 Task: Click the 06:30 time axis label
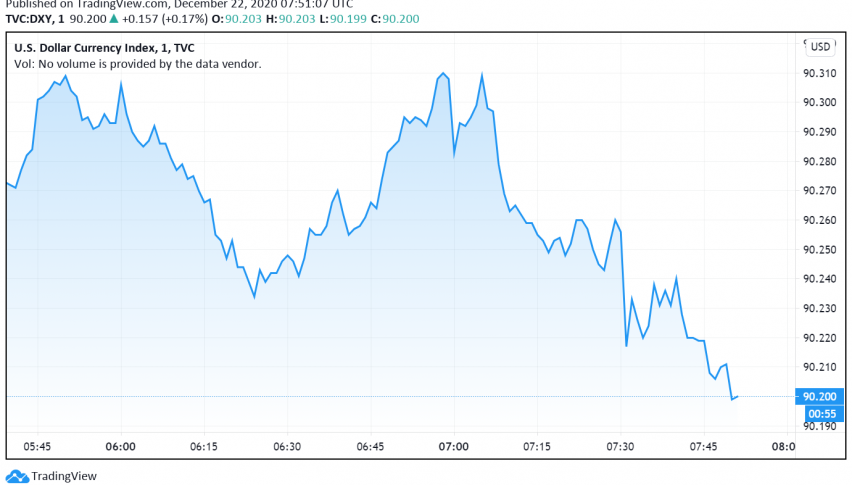(287, 446)
